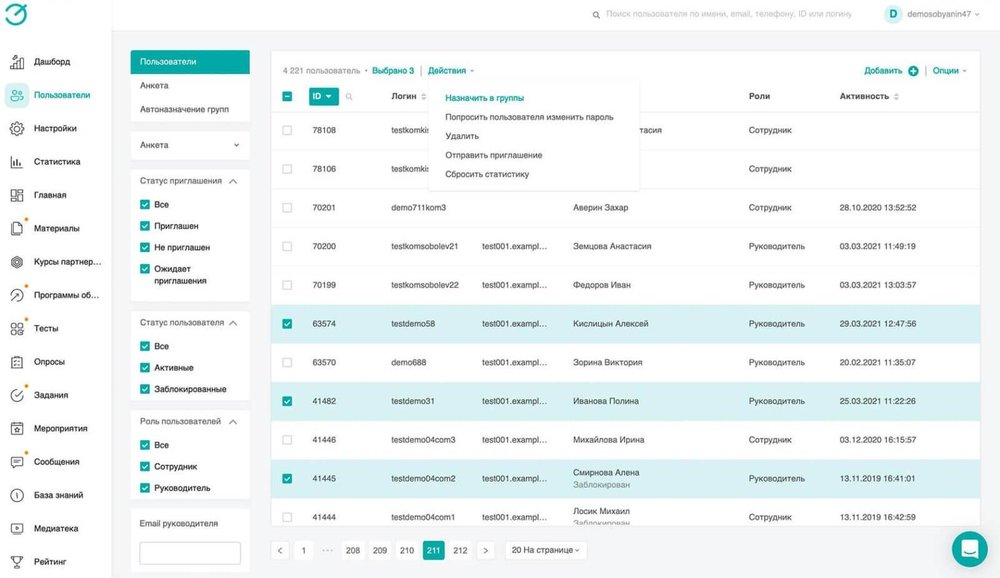Open the Опции dropdown

(950, 71)
